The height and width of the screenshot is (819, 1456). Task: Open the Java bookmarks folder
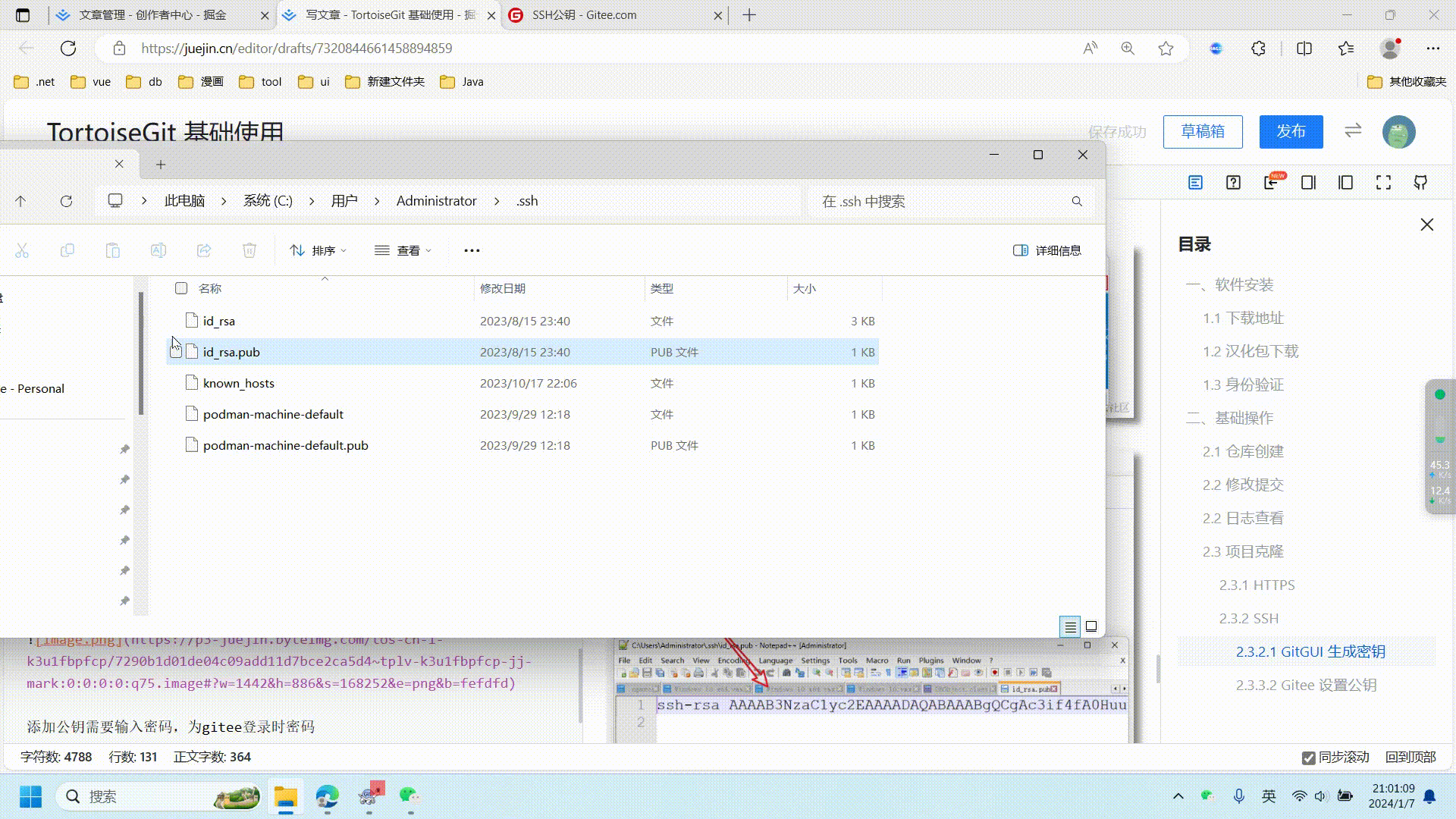pos(462,82)
